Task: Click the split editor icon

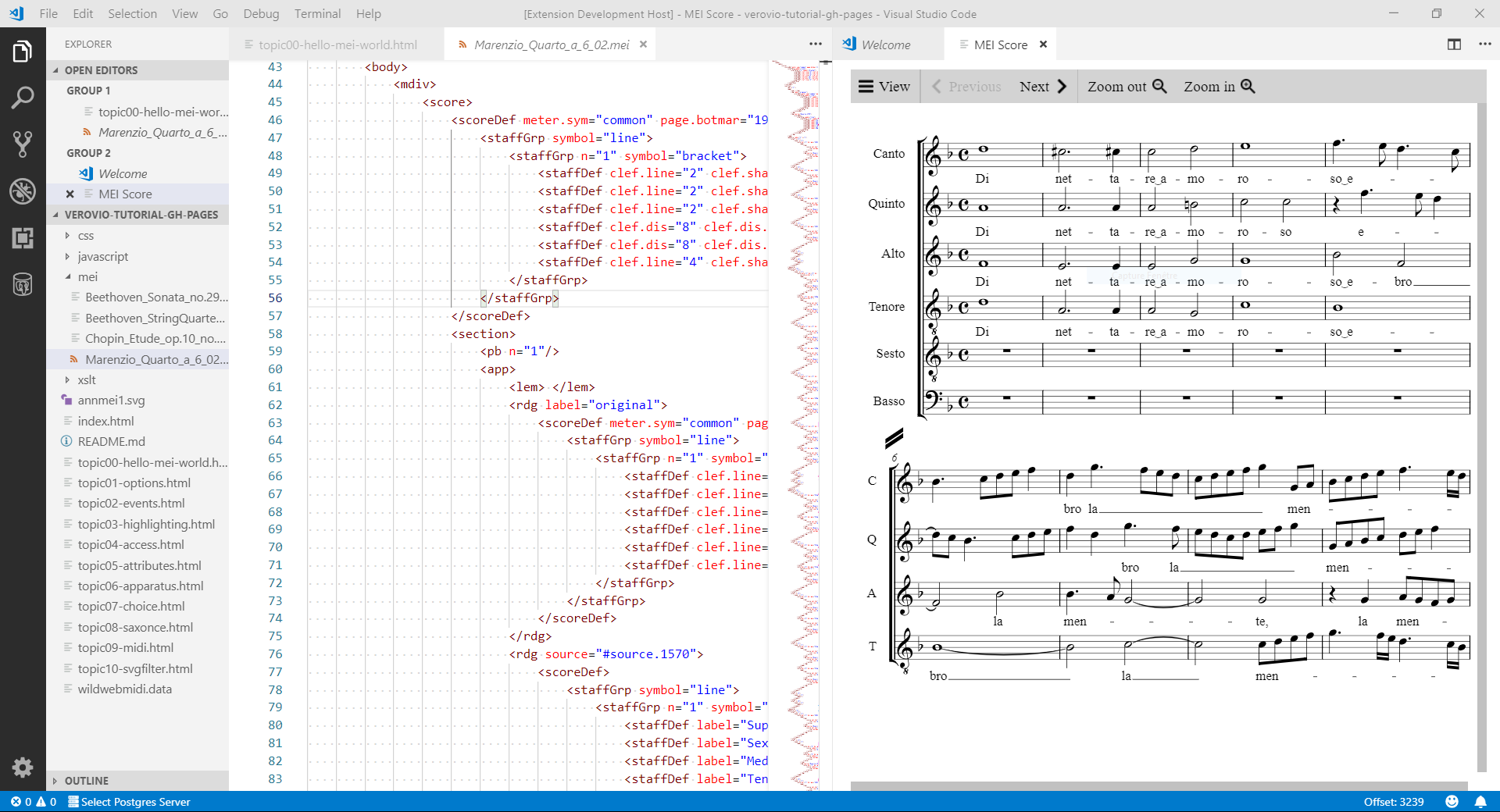Action: [x=1454, y=45]
